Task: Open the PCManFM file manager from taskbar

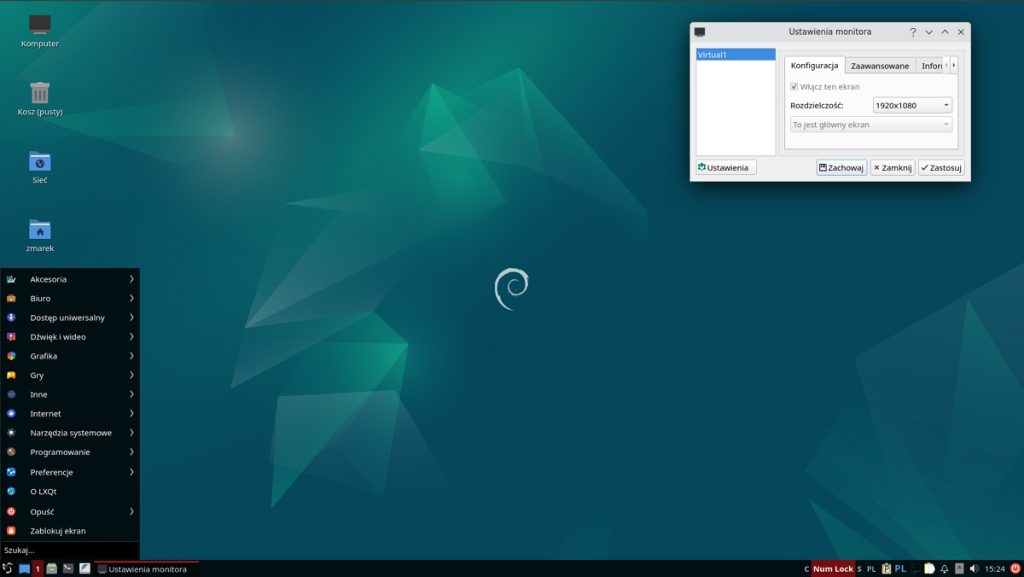Action: pyautogui.click(x=51, y=570)
